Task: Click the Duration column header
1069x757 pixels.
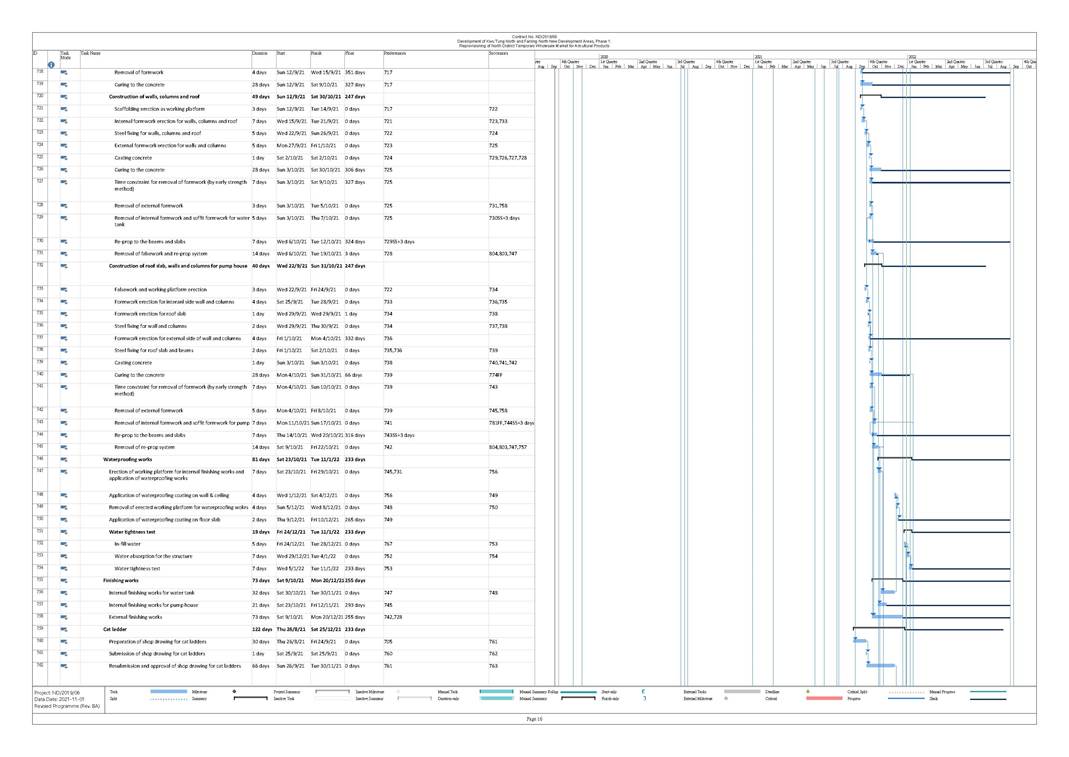Action: 260,51
